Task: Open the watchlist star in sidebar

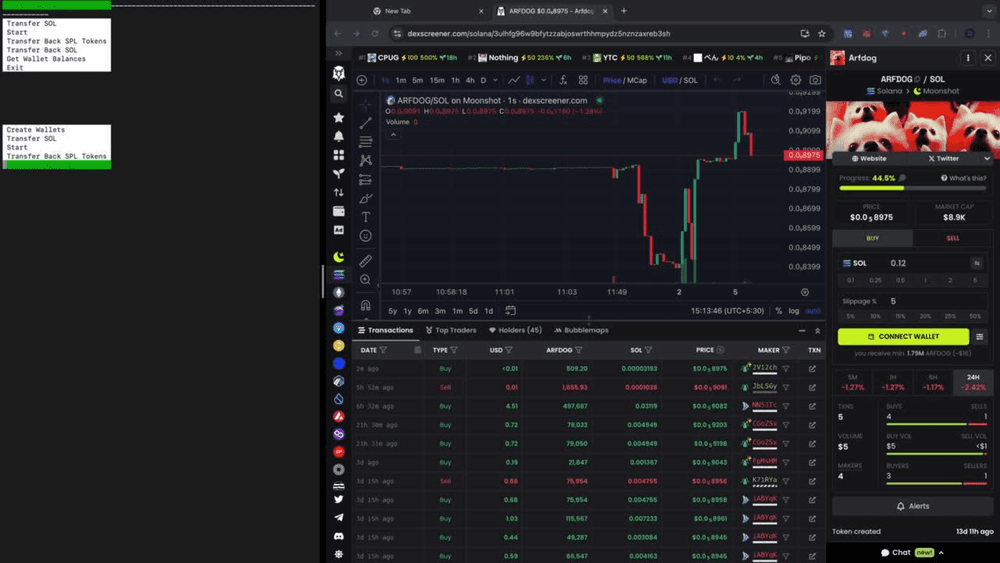Action: (x=339, y=117)
